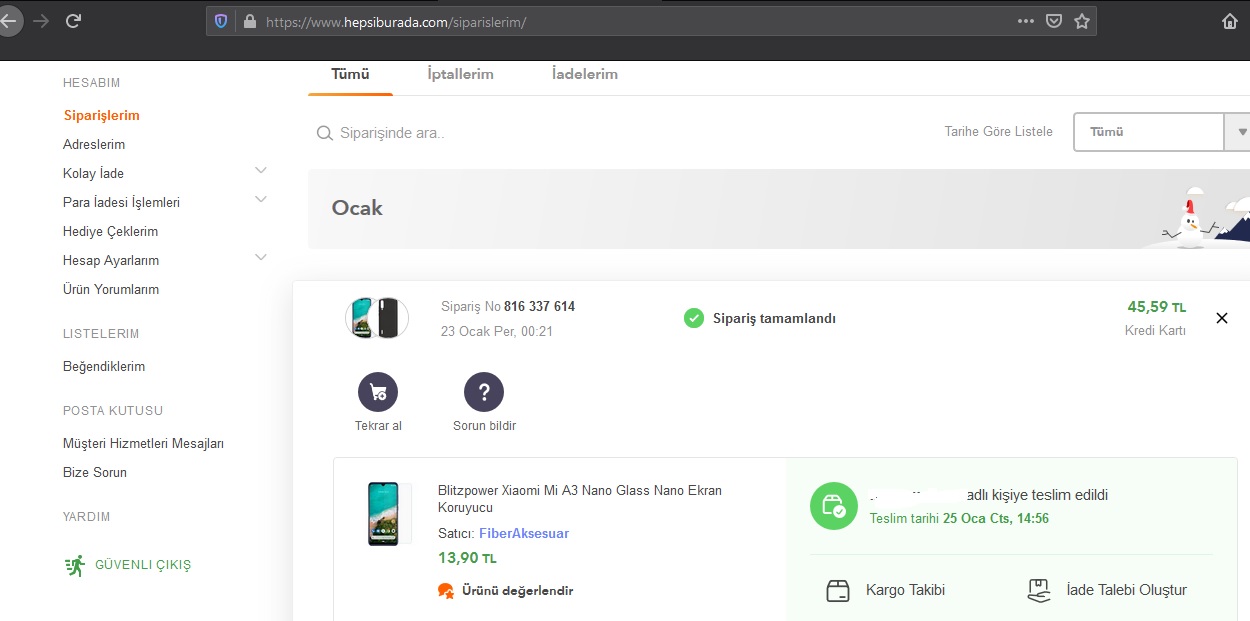Save page to Pocket icon
The image size is (1250, 621).
click(x=1054, y=21)
